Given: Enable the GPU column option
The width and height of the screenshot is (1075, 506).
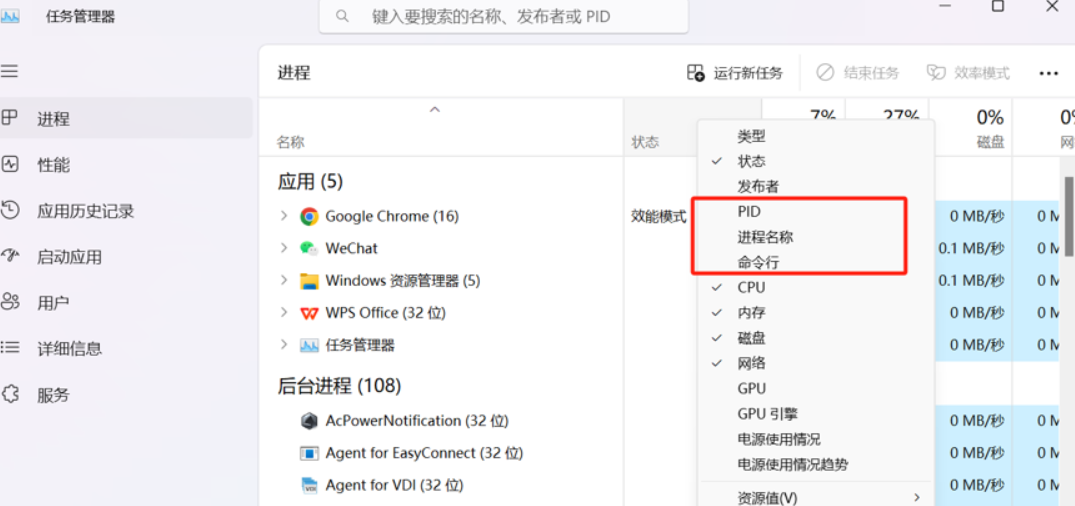Looking at the screenshot, I should click(x=816, y=389).
